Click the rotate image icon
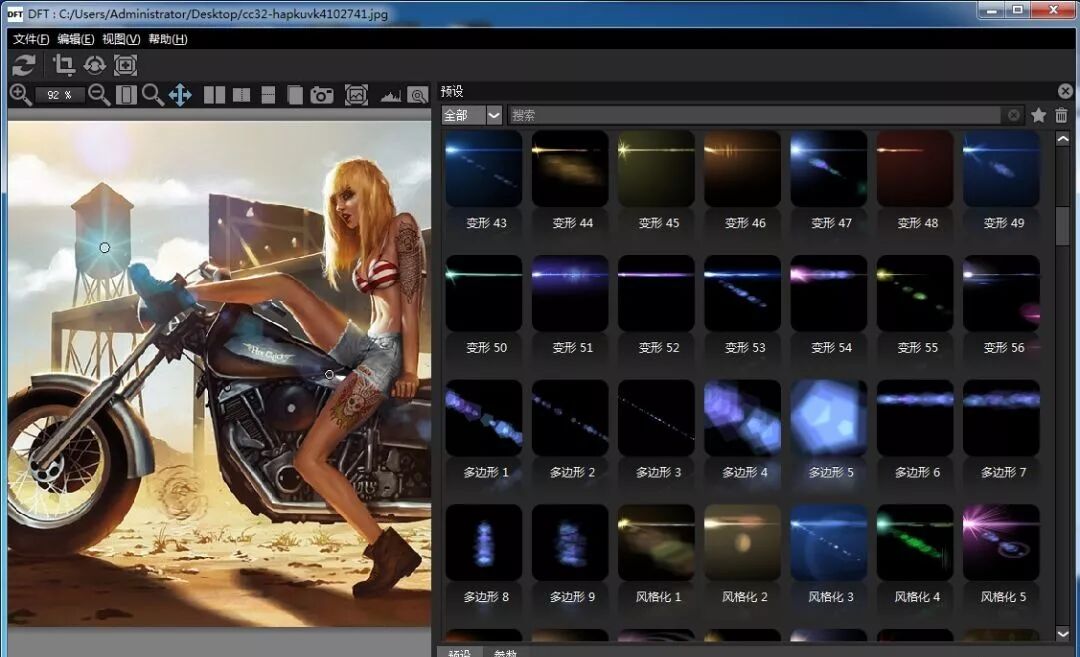Screen dimensions: 1080x657 [x=93, y=65]
